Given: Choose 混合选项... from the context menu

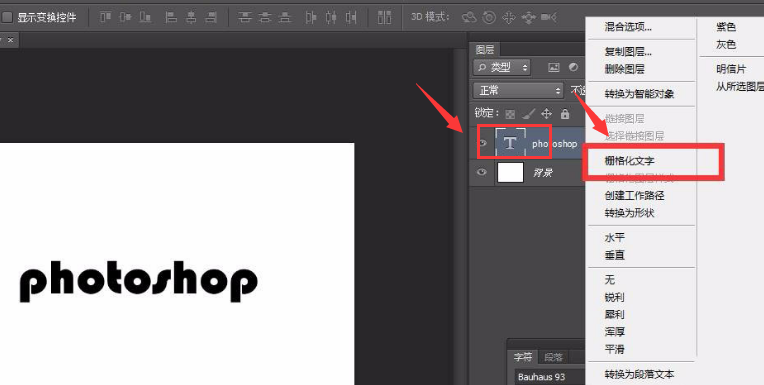Looking at the screenshot, I should coord(628,27).
